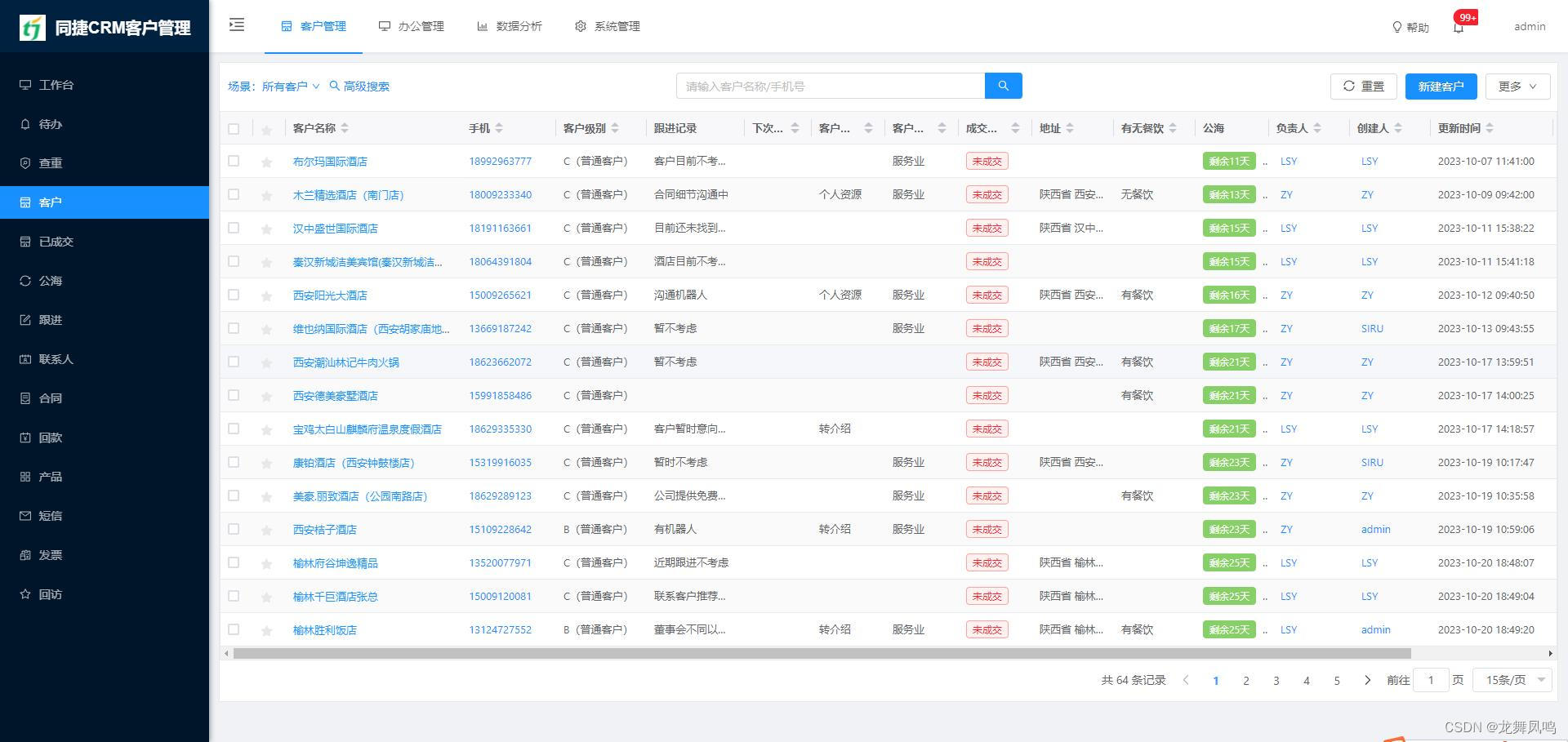Open the notification bell with 99+ badge
Image resolution: width=1568 pixels, height=742 pixels.
1459,27
